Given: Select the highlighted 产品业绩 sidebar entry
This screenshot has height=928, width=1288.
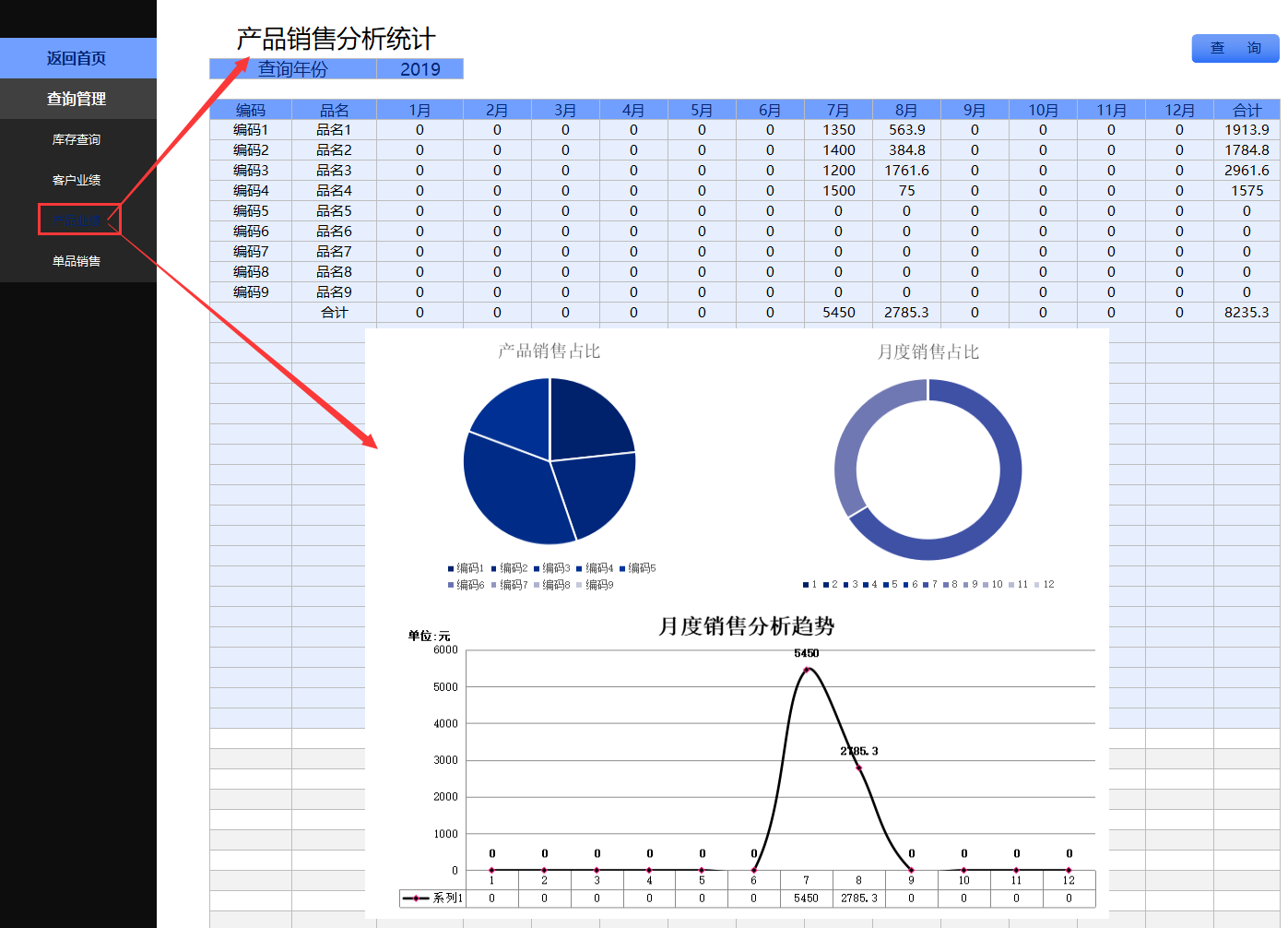Looking at the screenshot, I should (x=79, y=220).
